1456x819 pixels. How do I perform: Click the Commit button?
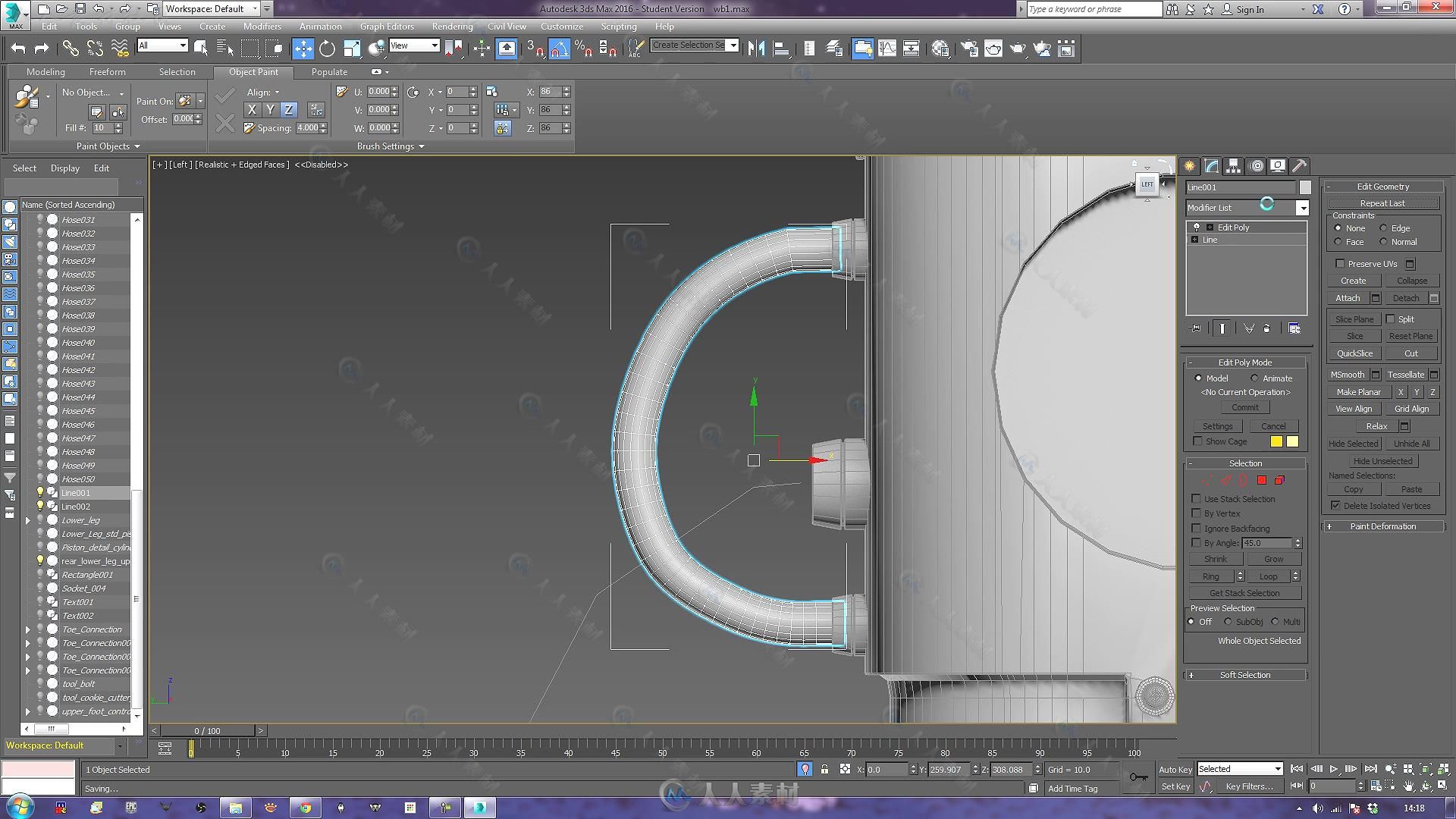tap(1244, 407)
